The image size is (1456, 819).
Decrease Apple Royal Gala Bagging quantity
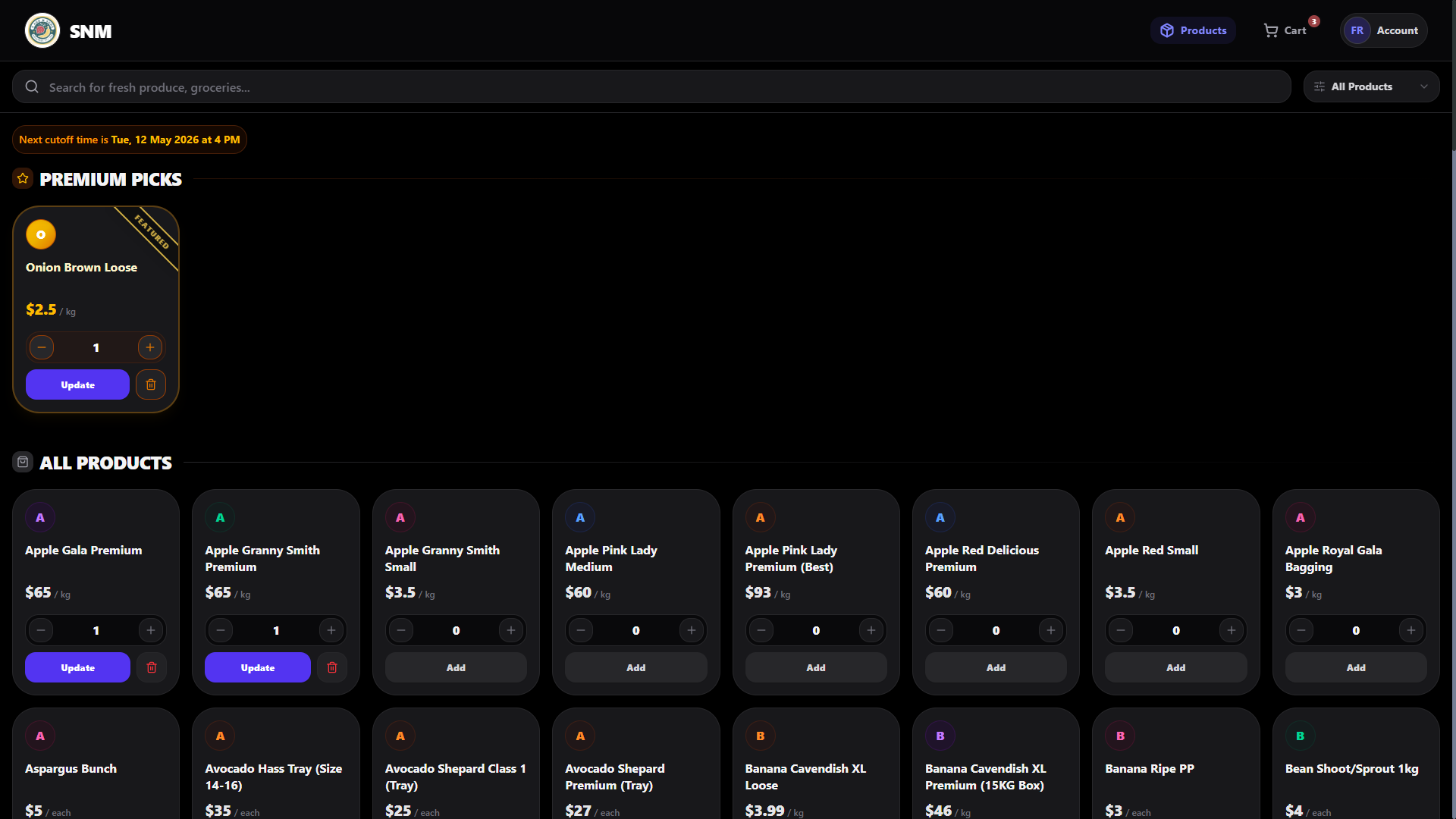point(1301,630)
